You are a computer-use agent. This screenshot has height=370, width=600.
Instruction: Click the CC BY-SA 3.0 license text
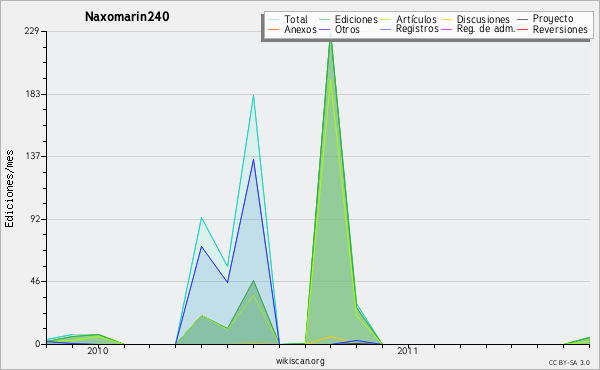[569, 363]
